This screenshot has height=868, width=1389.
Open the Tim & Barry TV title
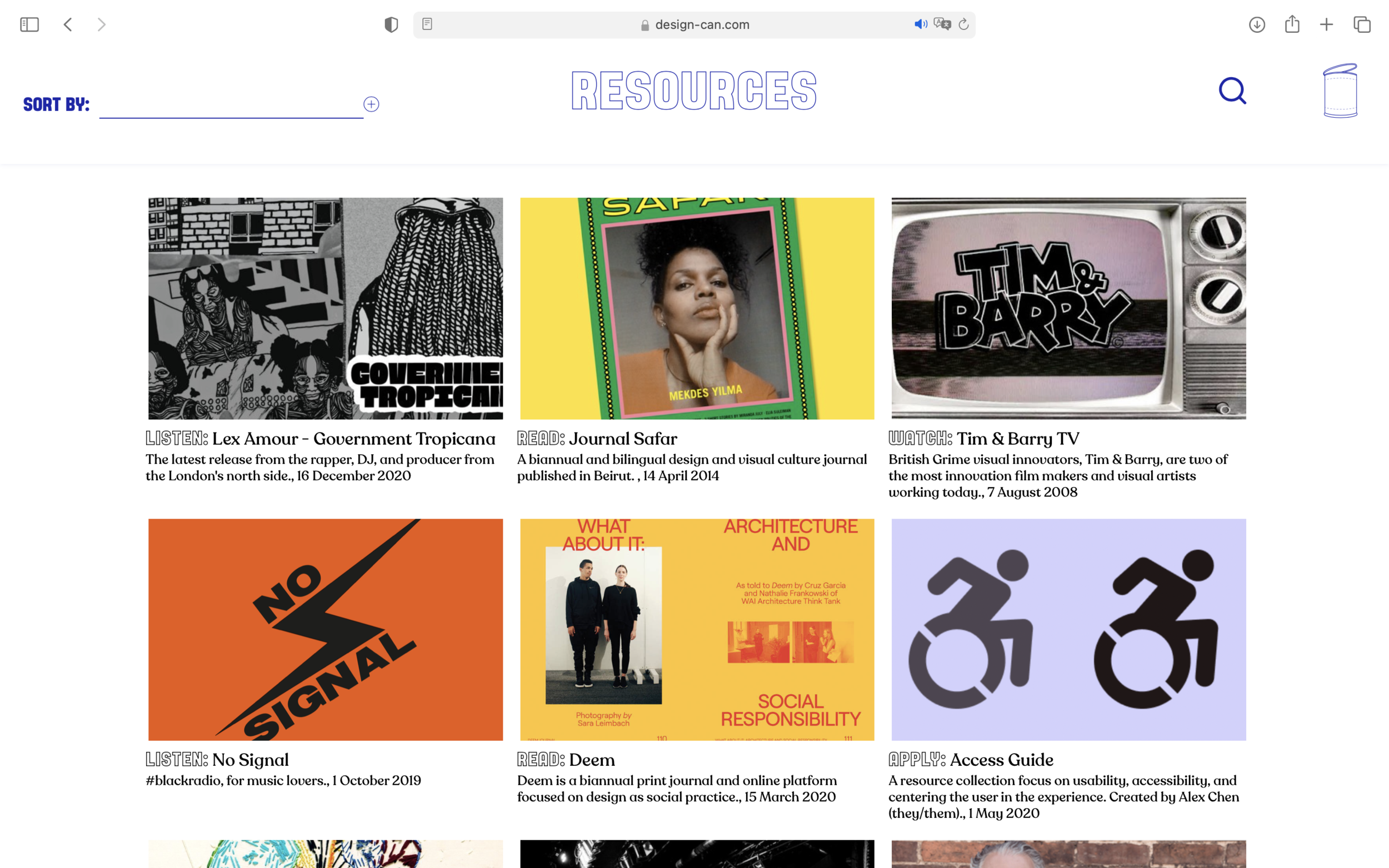coord(1018,439)
